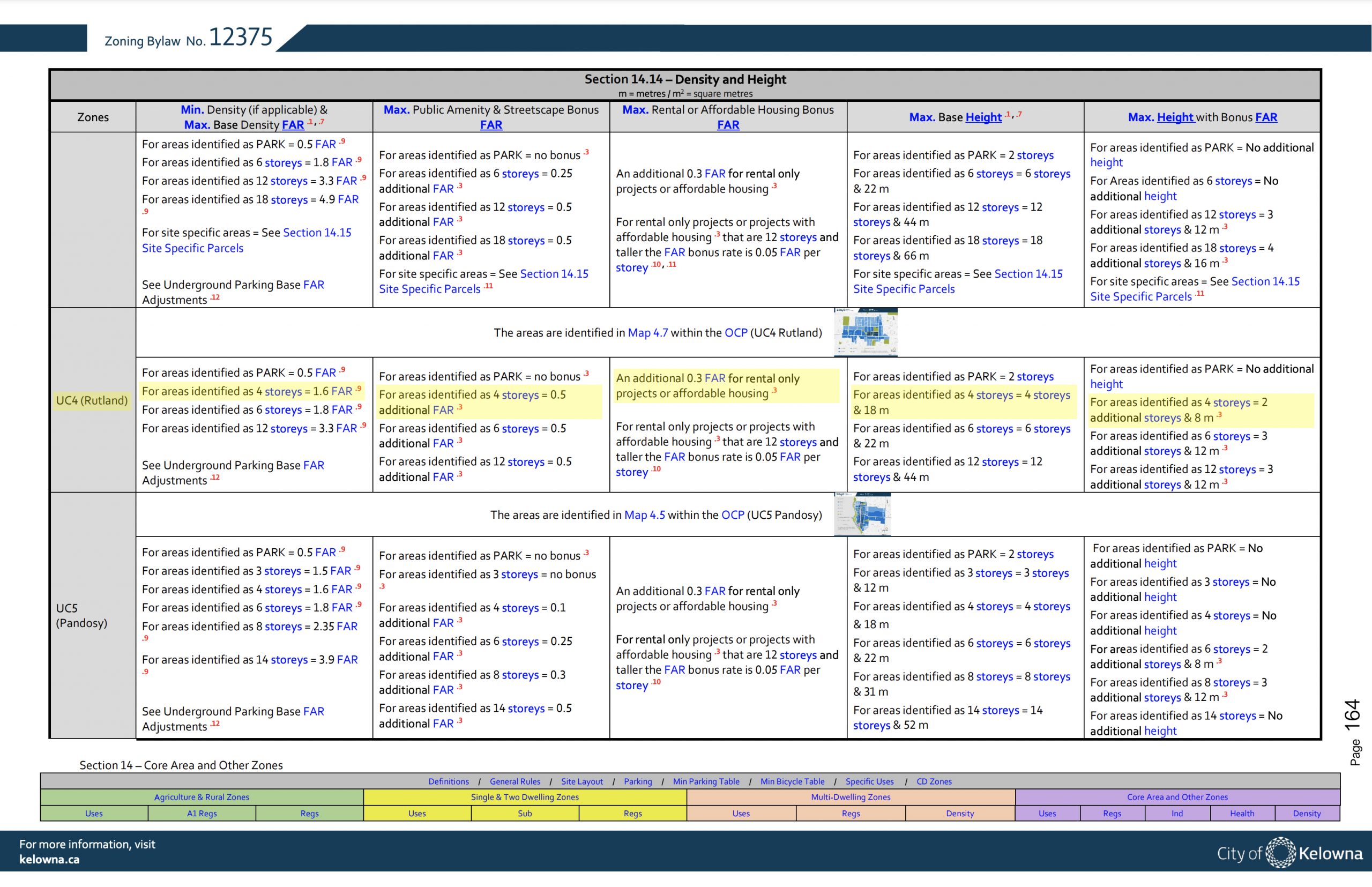This screenshot has width=1372, height=887.
Task: Click FAR link in Public Amenity Bonus header
Action: point(491,124)
